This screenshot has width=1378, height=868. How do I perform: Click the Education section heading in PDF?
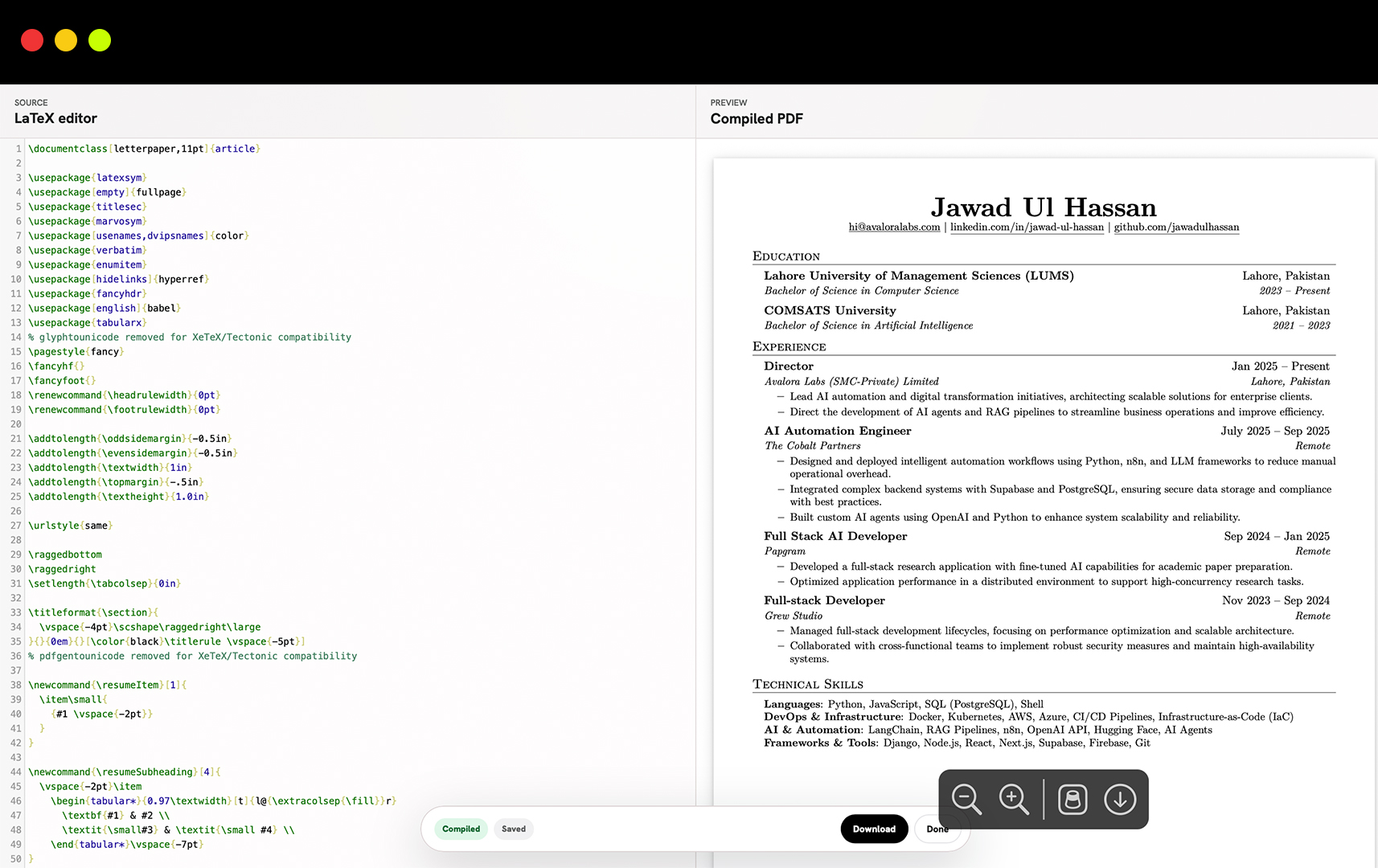point(786,256)
